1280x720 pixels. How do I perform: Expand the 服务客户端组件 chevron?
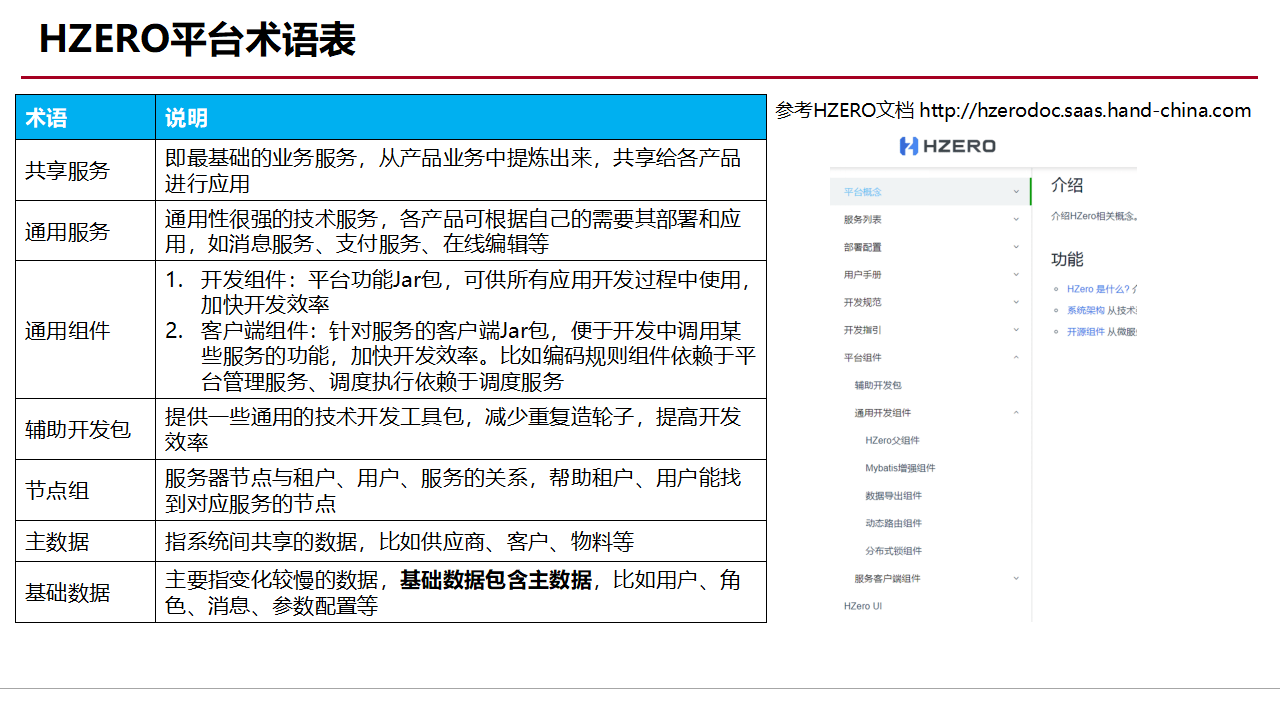click(1016, 578)
